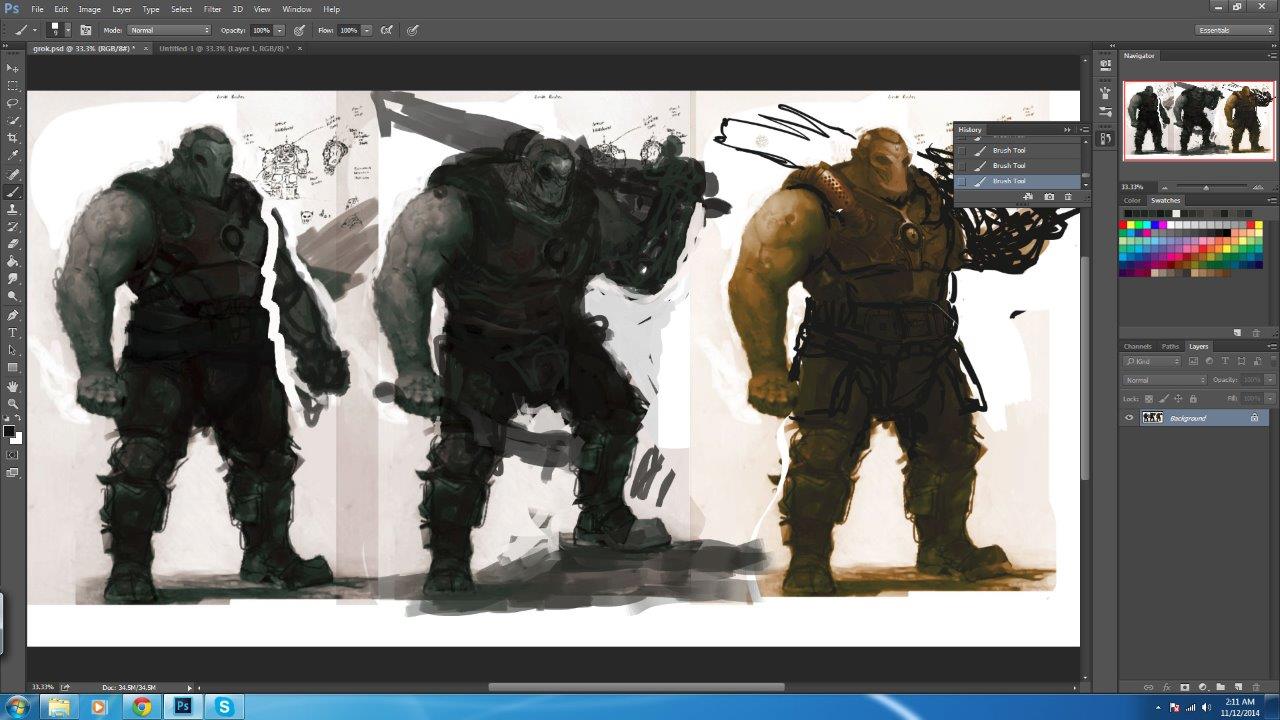Select the Zoom tool in toolbox
Viewport: 1280px width, 720px height.
pyautogui.click(x=13, y=403)
